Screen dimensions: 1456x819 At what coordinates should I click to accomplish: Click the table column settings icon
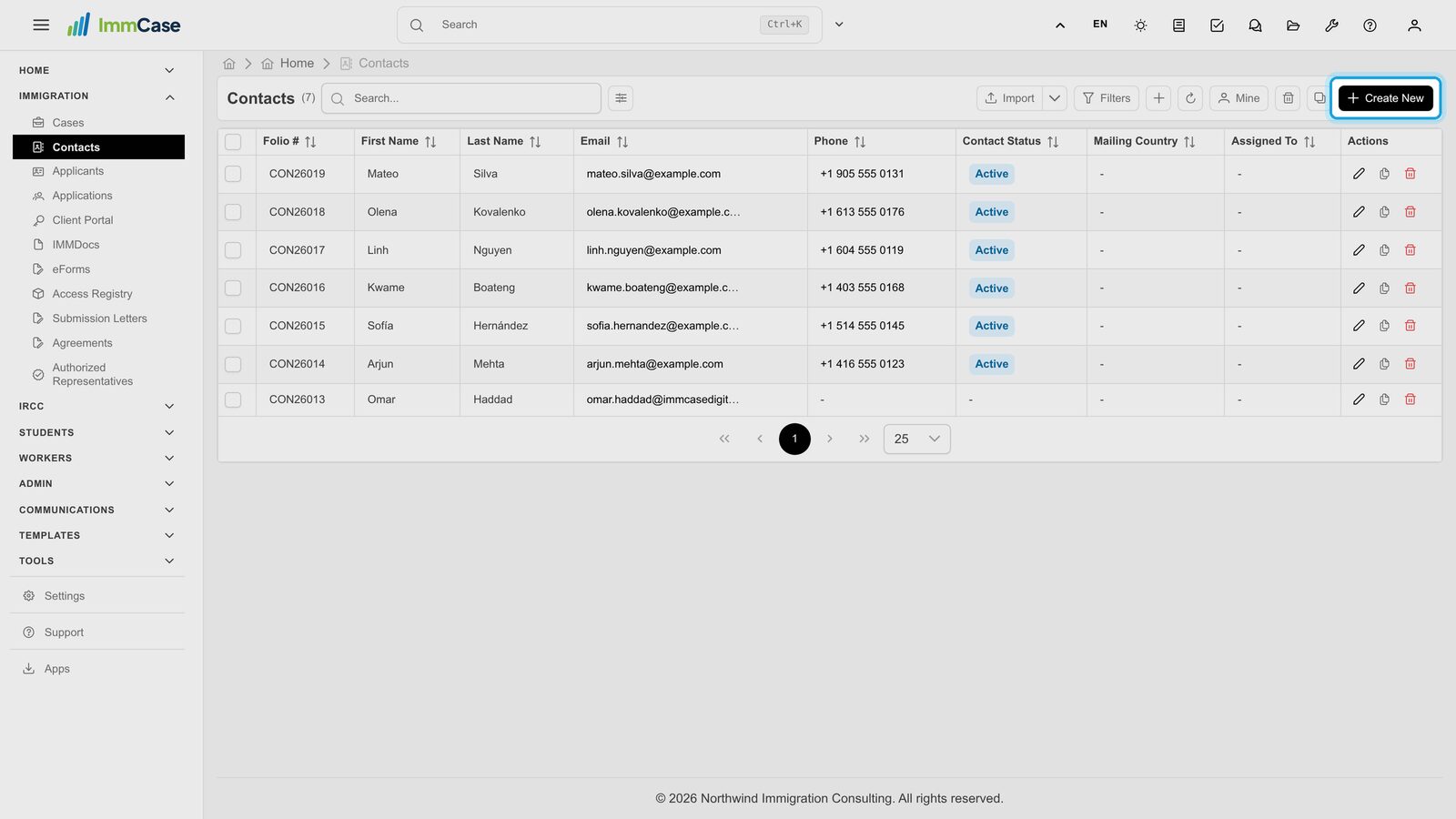coord(621,98)
